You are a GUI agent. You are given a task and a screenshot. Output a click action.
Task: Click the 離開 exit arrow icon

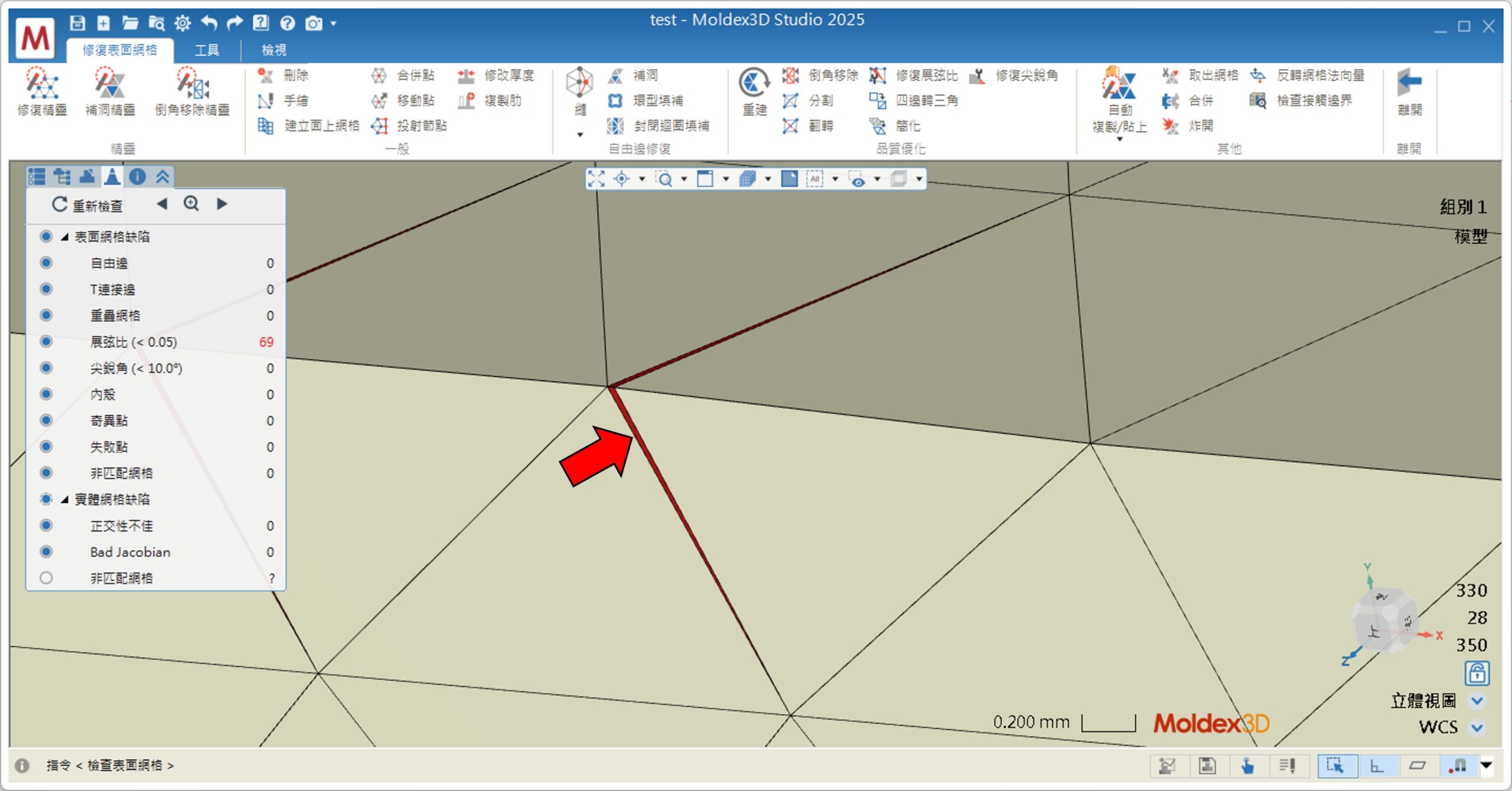pos(1409,83)
